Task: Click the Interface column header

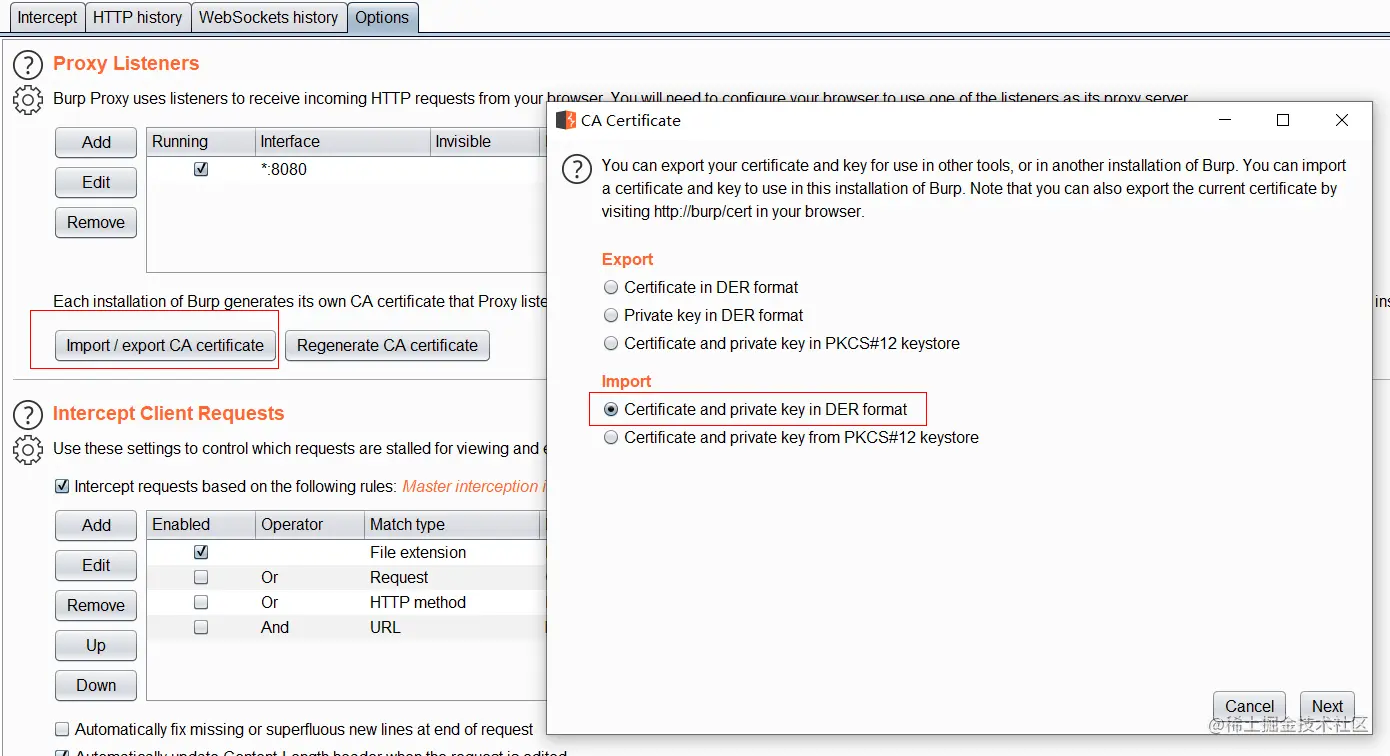Action: (343, 142)
